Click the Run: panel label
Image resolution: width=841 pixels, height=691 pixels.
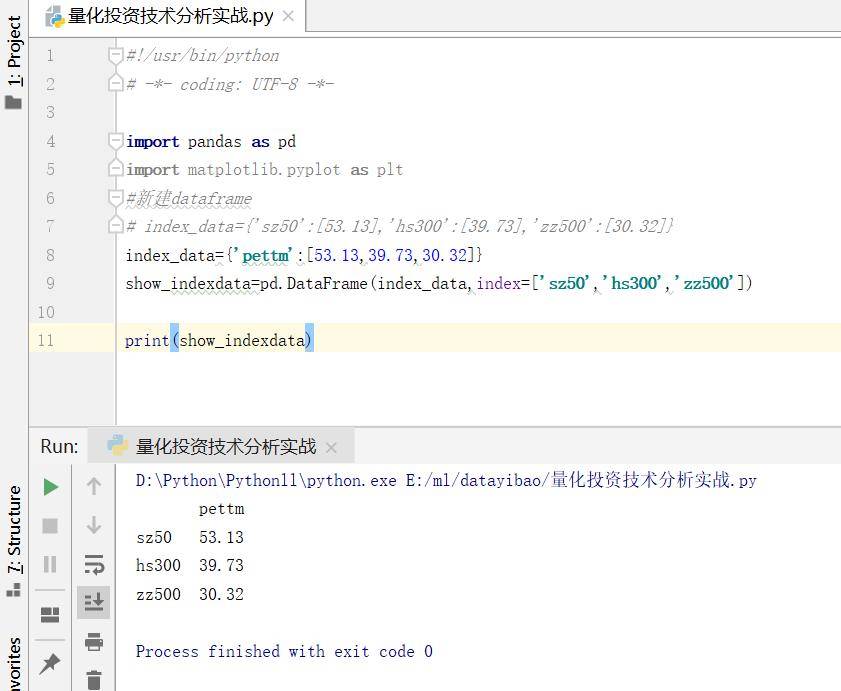click(59, 446)
